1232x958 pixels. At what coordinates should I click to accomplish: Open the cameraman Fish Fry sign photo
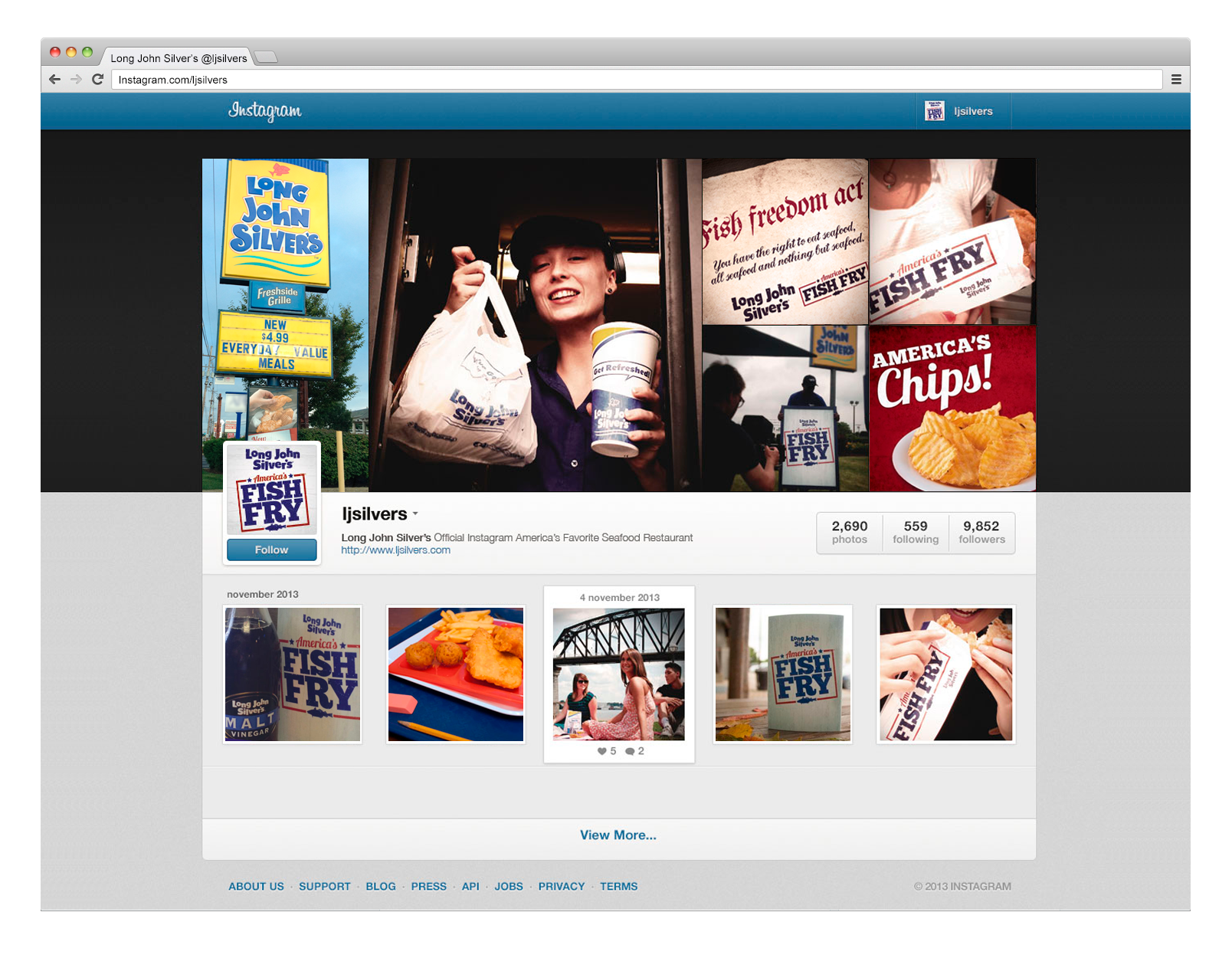(x=785, y=408)
